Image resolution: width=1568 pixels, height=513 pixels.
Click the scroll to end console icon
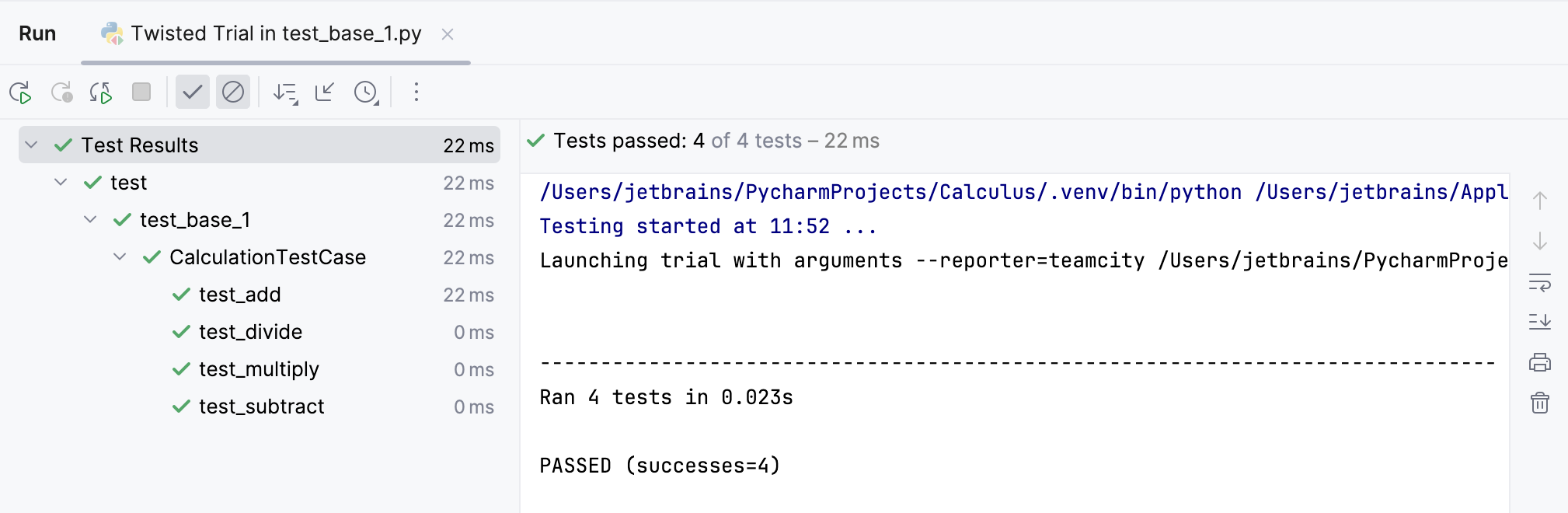coord(1539,323)
